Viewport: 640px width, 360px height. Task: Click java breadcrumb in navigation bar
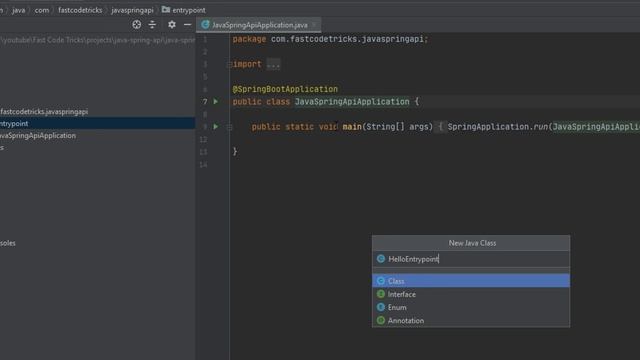18,10
